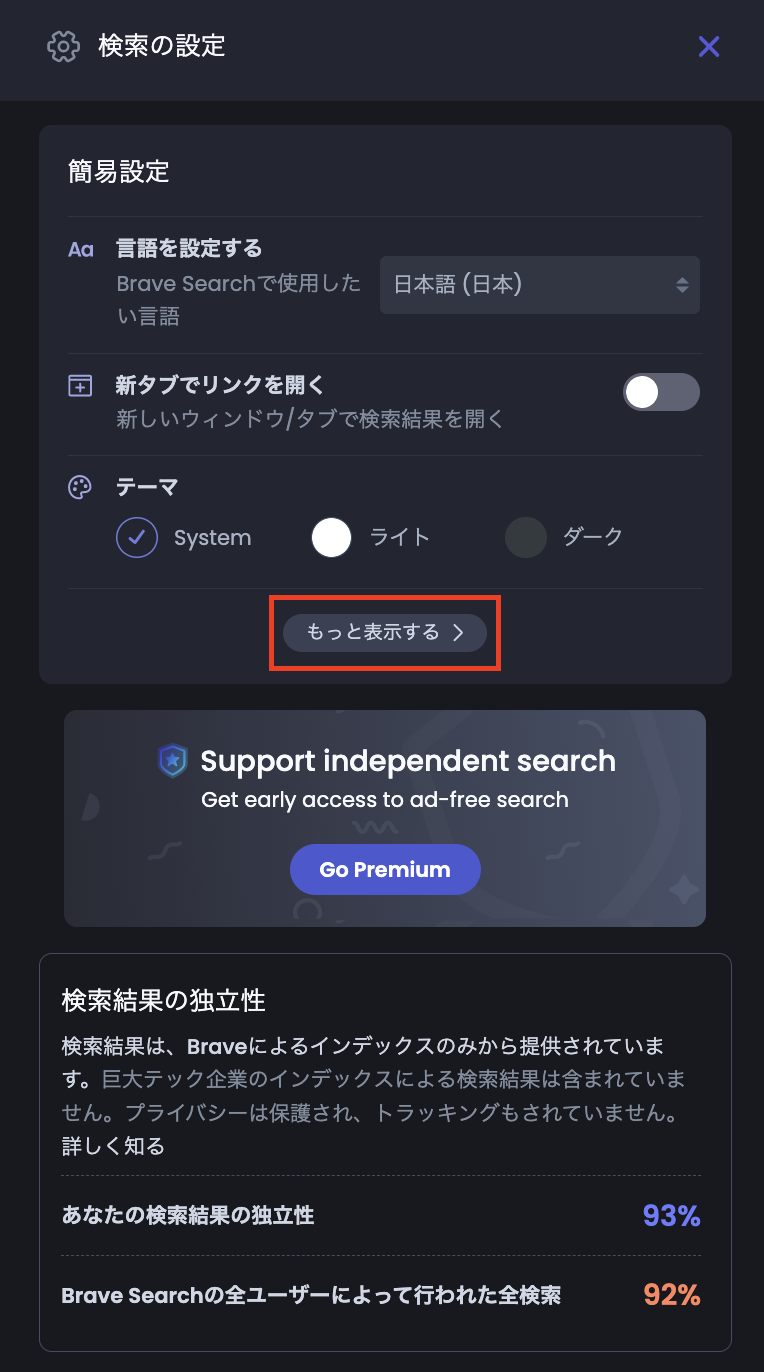
Task: Toggle 新タブでリンクを開く switch
Action: (x=661, y=392)
